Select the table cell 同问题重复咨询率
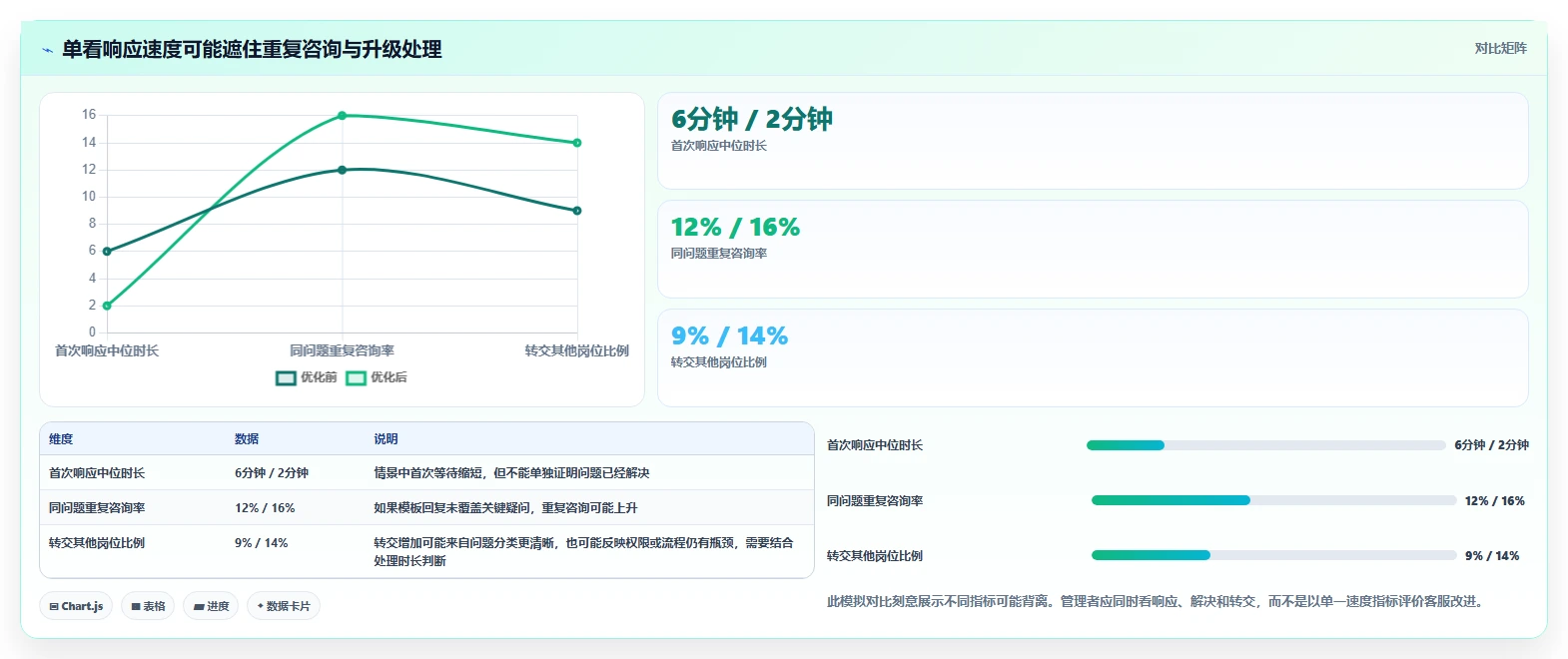 97,508
